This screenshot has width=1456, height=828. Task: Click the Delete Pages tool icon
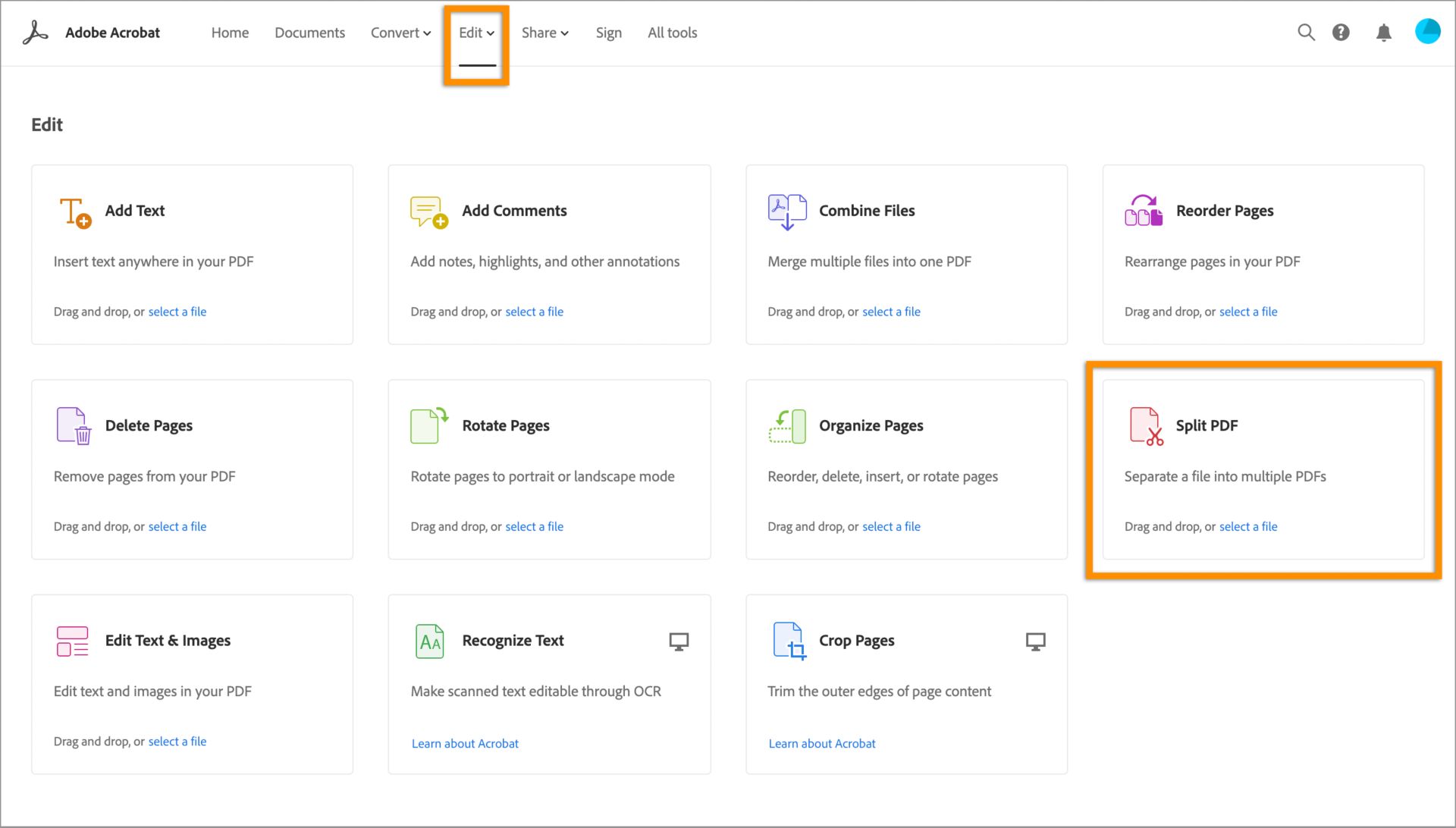(x=72, y=424)
